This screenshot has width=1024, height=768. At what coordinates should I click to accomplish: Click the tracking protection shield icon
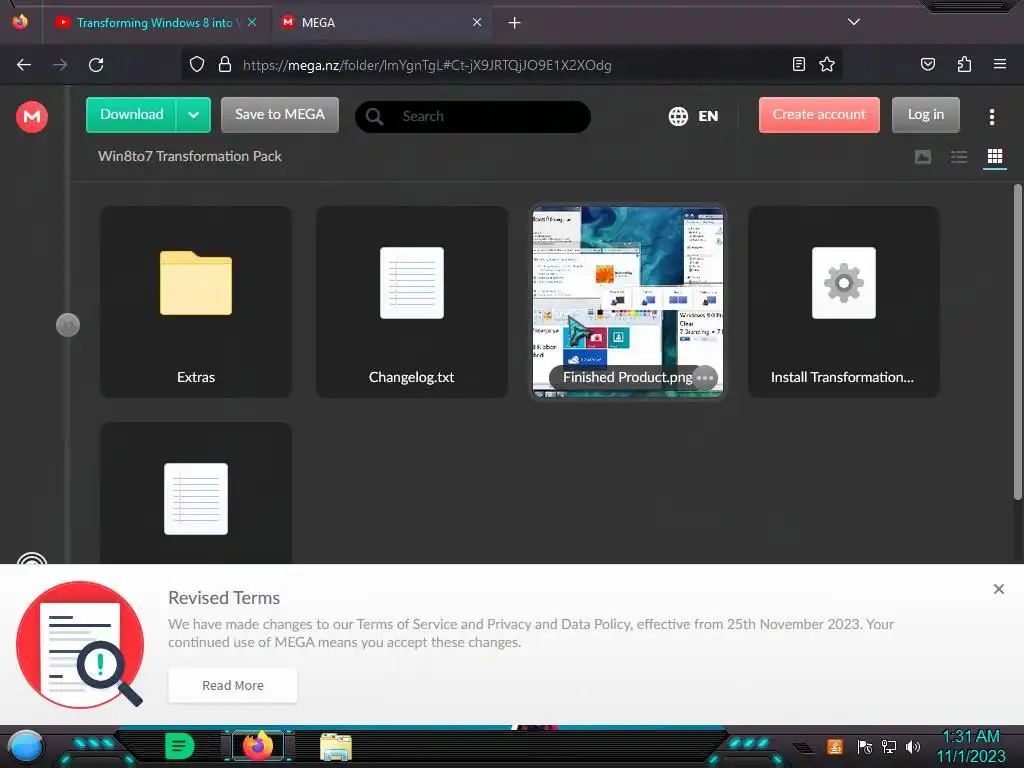197,65
